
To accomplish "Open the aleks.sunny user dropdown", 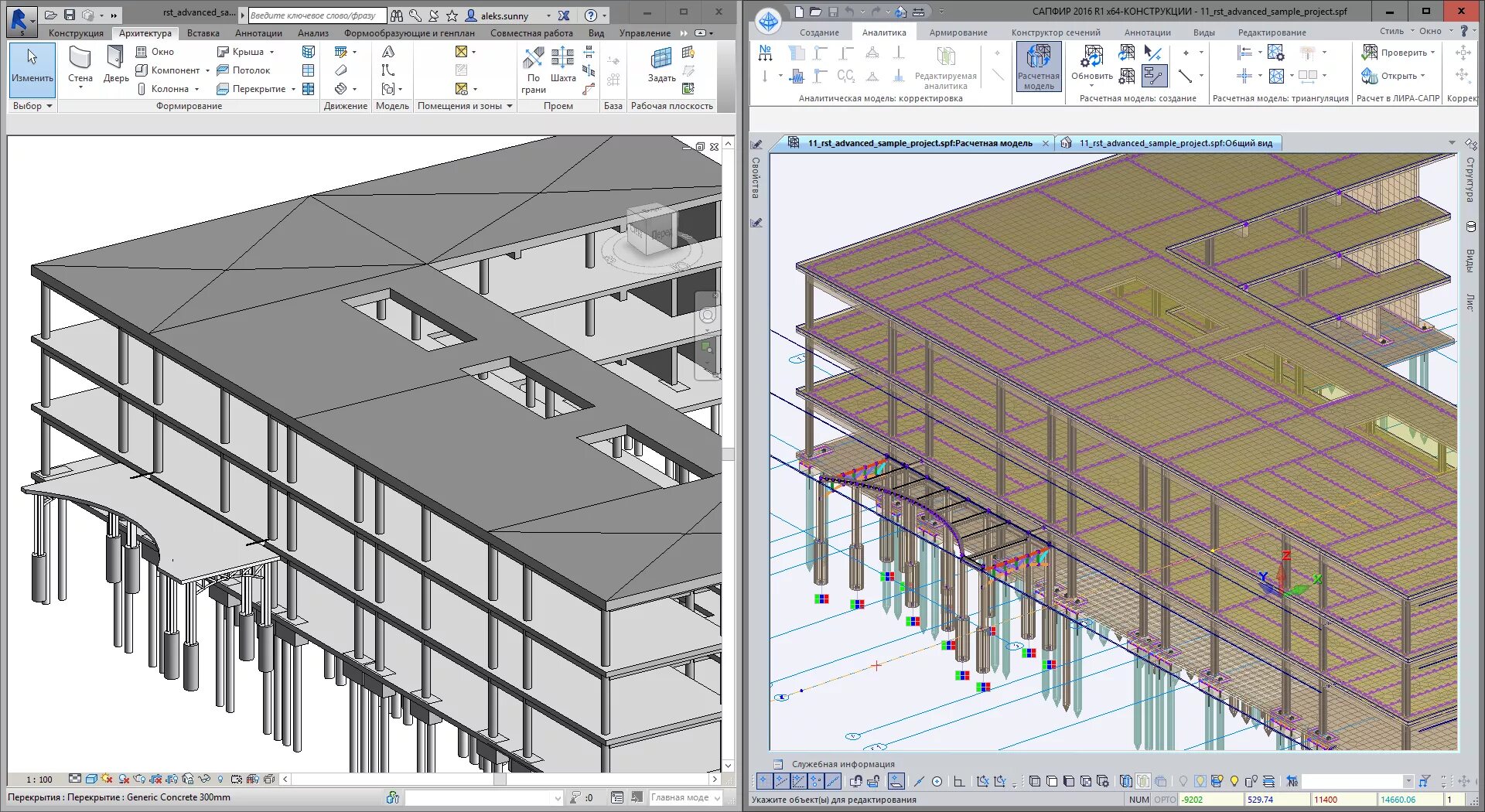I will click(x=548, y=15).
